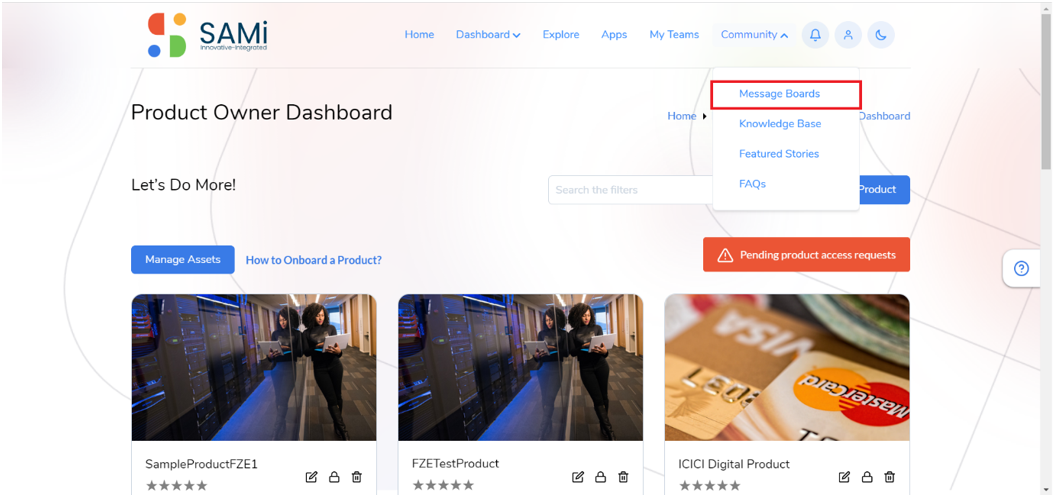
Task: Delete ICICI Digital Product using trash icon
Action: 889,477
